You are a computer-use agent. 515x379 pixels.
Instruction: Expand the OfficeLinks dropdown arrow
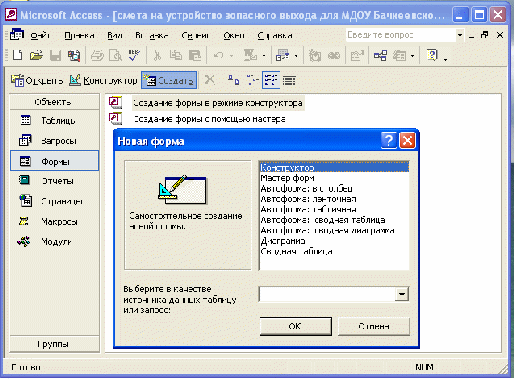(264, 56)
